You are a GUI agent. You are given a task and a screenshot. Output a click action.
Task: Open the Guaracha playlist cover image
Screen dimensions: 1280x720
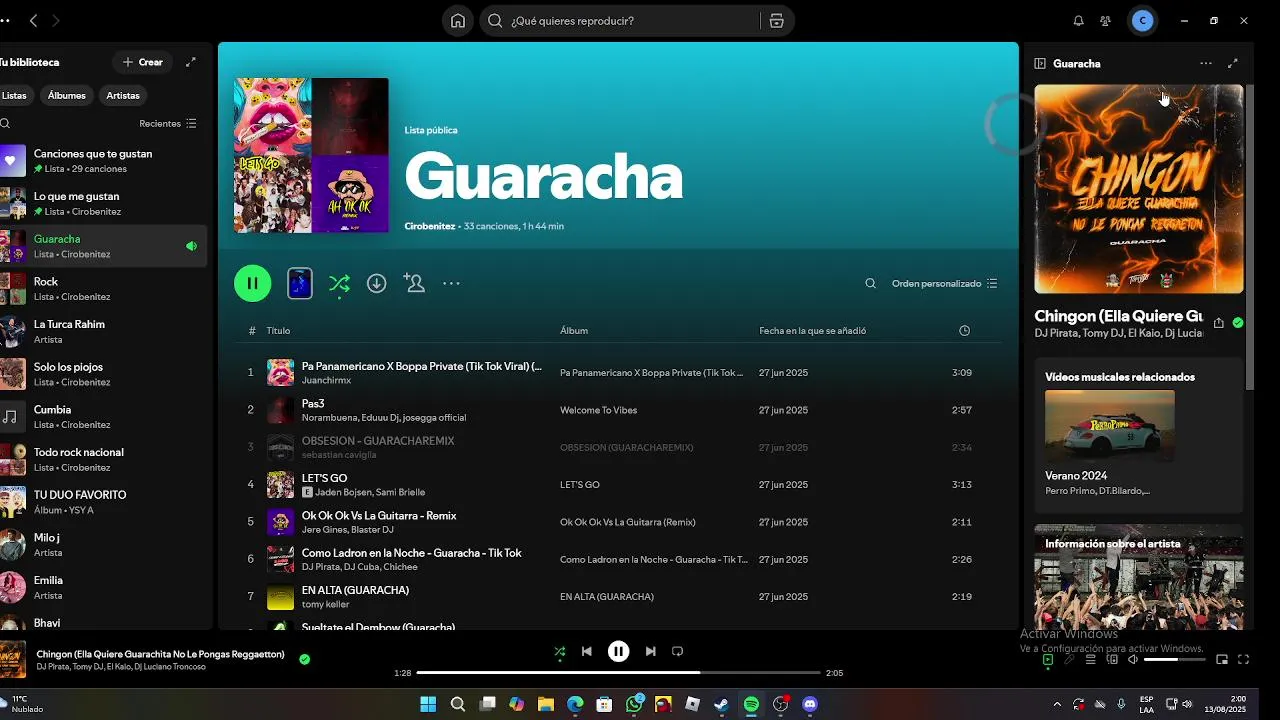tap(311, 155)
